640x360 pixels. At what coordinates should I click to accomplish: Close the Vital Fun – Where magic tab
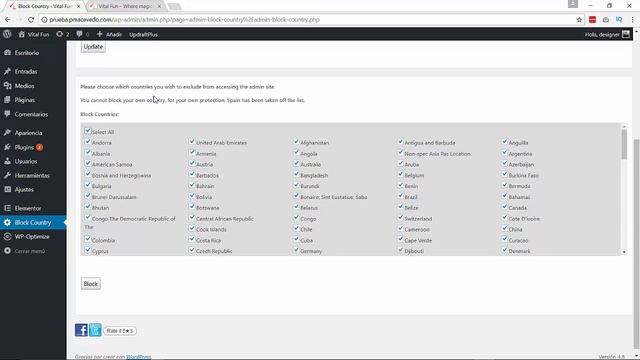point(159,6)
